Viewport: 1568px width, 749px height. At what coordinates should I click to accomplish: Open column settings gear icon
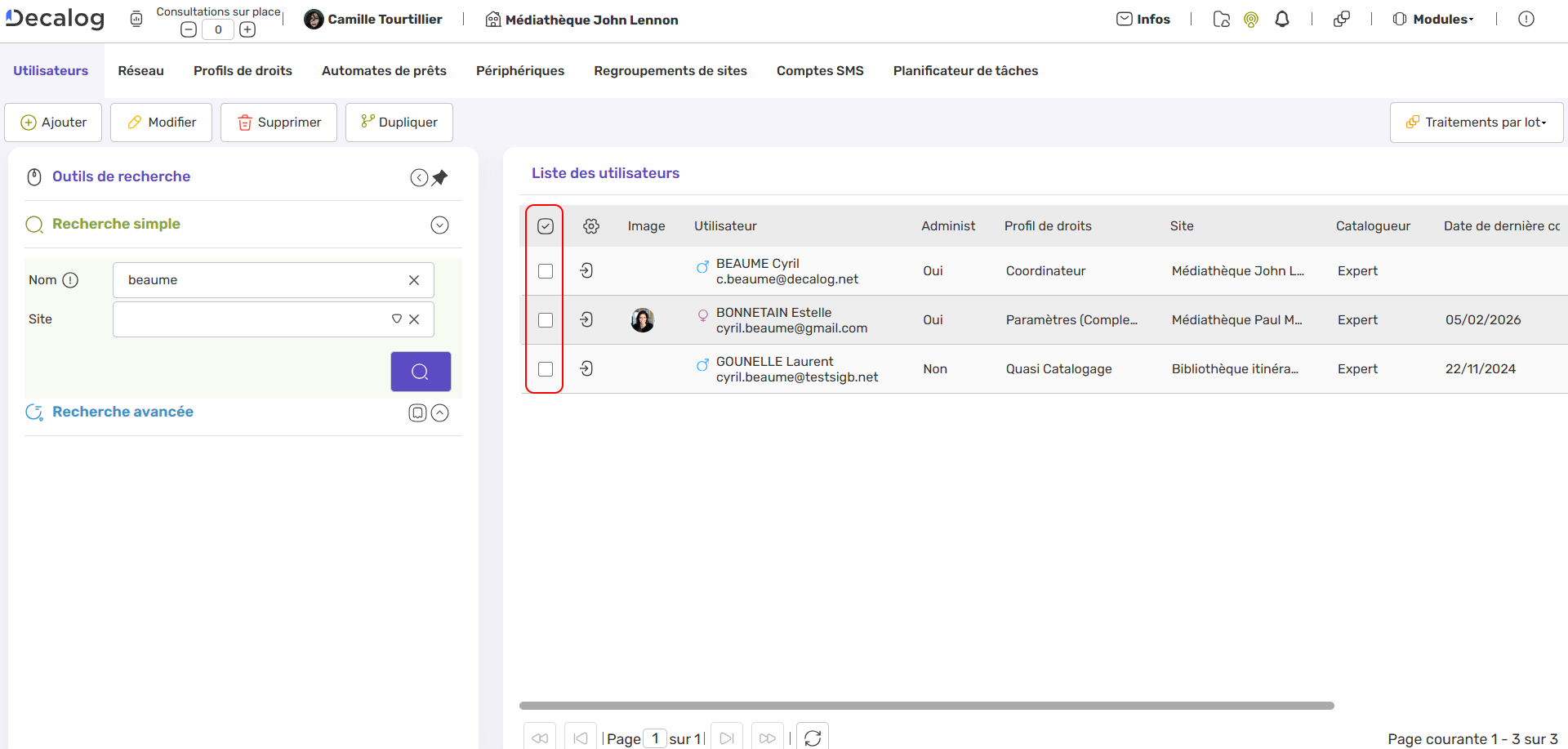click(x=591, y=226)
